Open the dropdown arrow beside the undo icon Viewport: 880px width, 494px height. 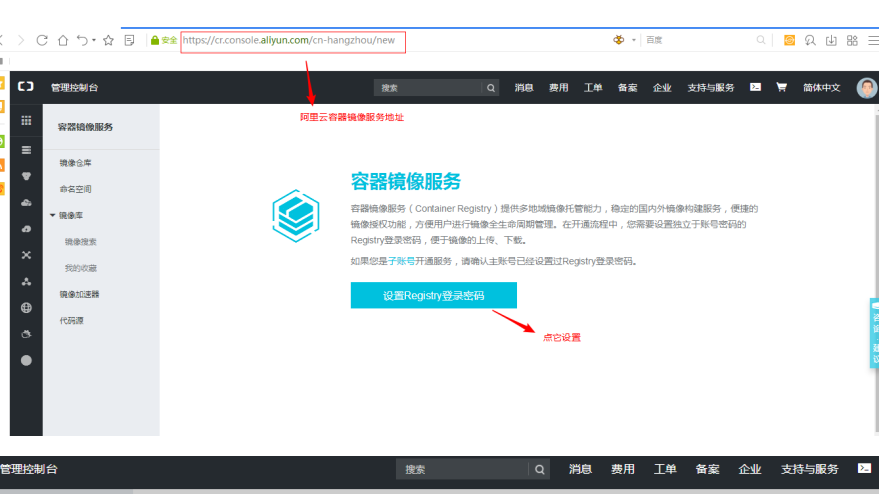(94, 40)
